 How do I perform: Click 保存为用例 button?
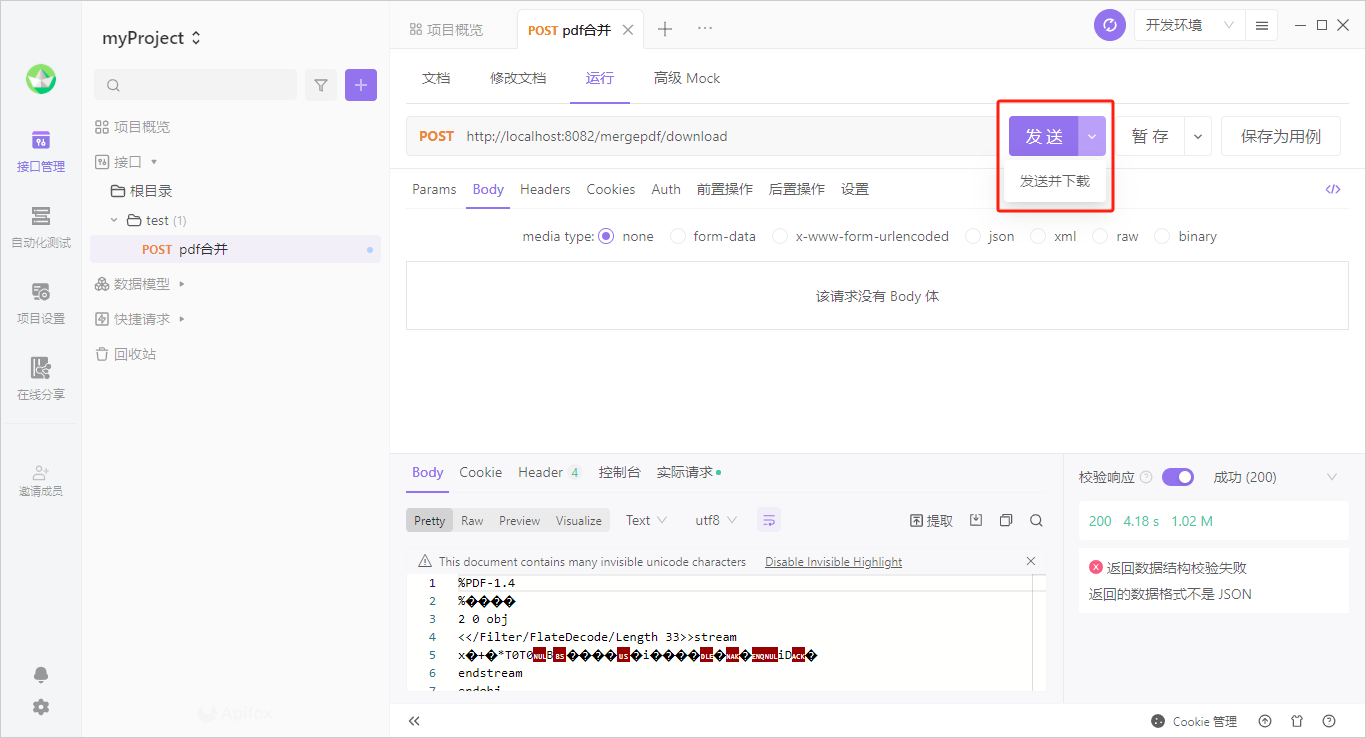pyautogui.click(x=1281, y=136)
